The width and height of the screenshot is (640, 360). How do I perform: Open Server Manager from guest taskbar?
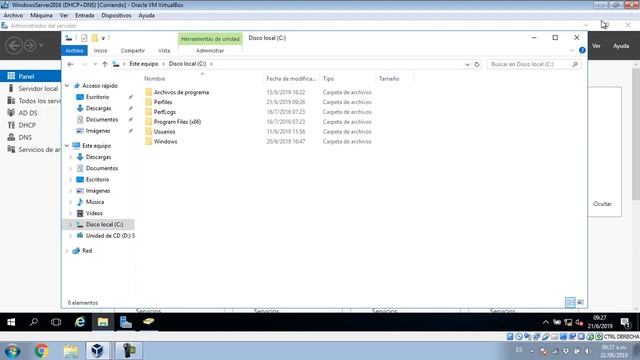coord(126,322)
